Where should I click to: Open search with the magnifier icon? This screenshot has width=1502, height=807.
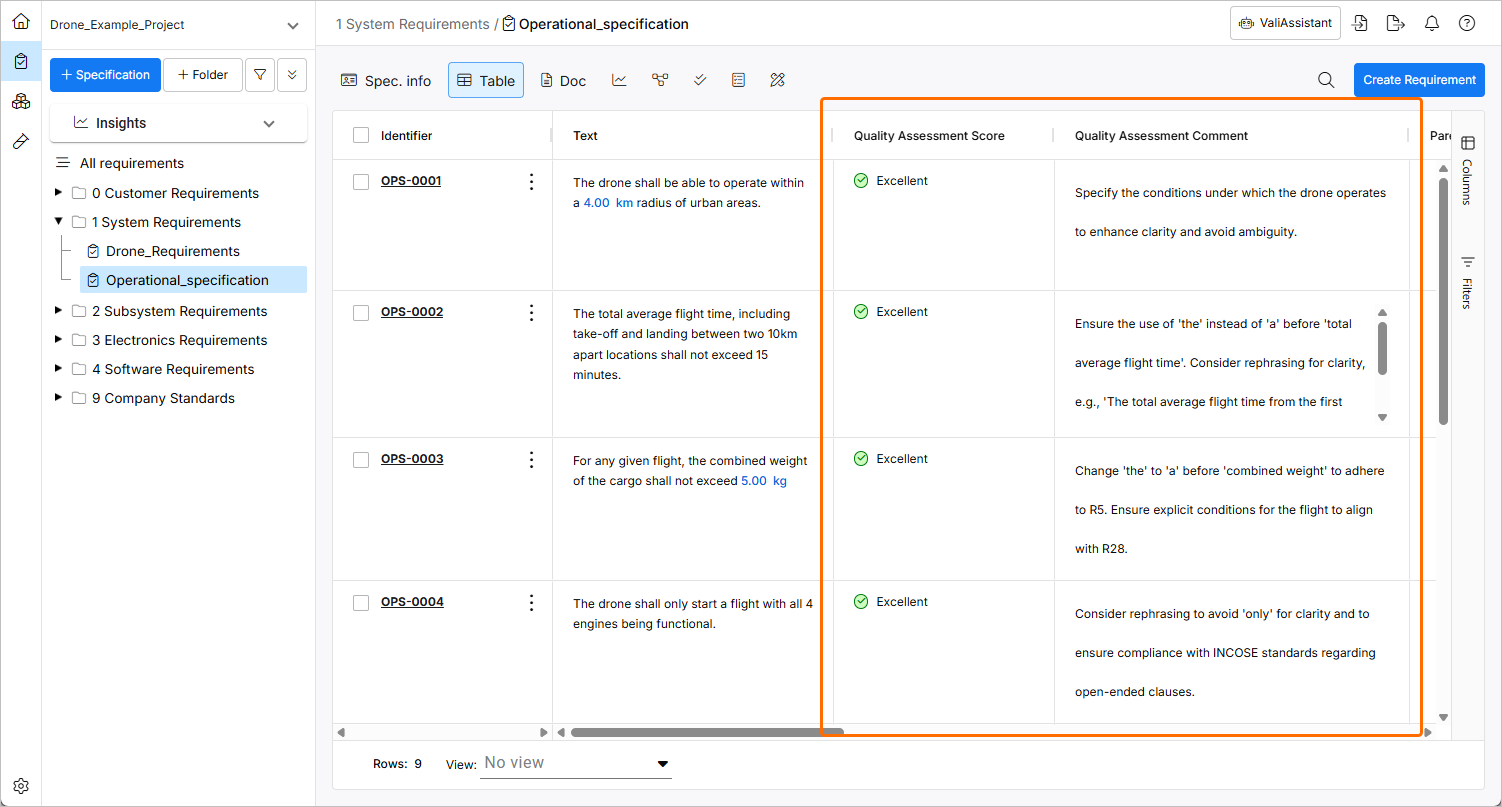click(x=1326, y=80)
